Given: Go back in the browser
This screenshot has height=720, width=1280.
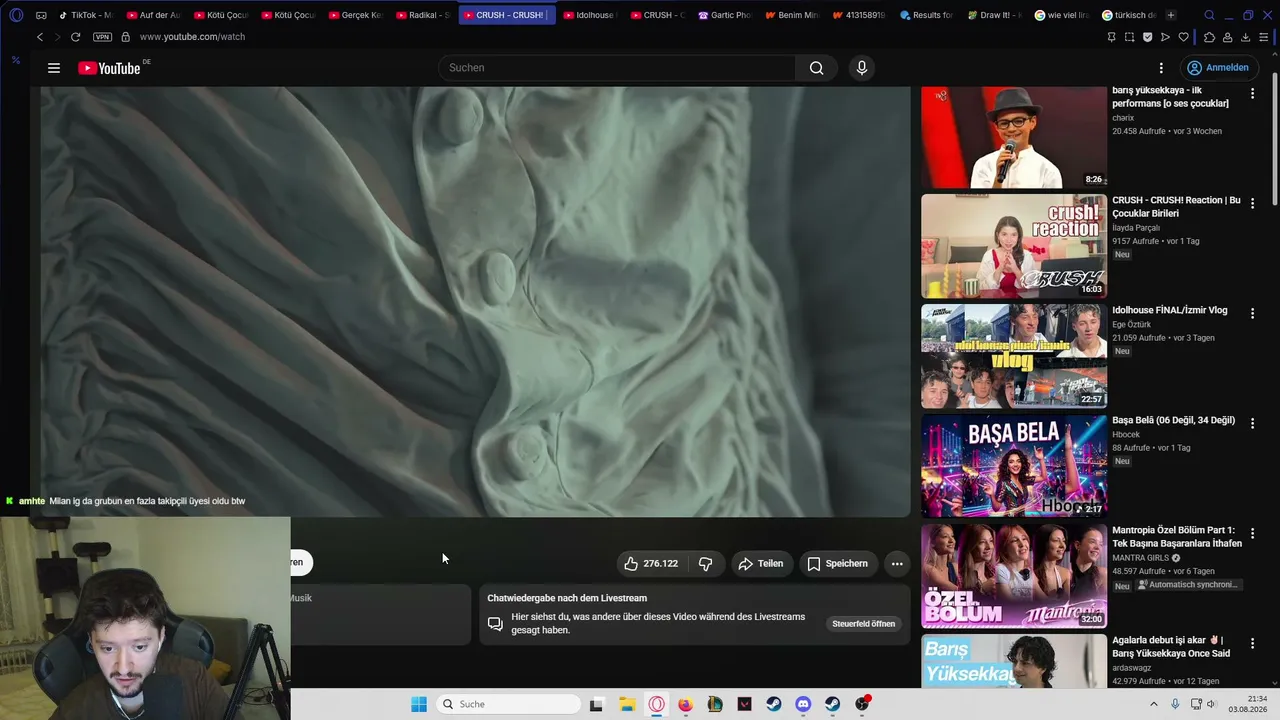Looking at the screenshot, I should coord(40,37).
